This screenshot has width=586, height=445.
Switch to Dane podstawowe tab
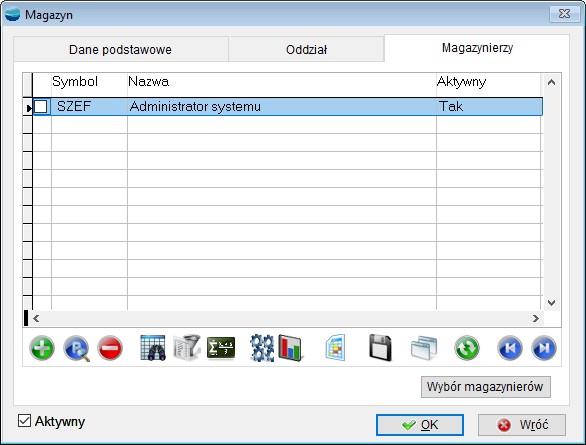[120, 49]
